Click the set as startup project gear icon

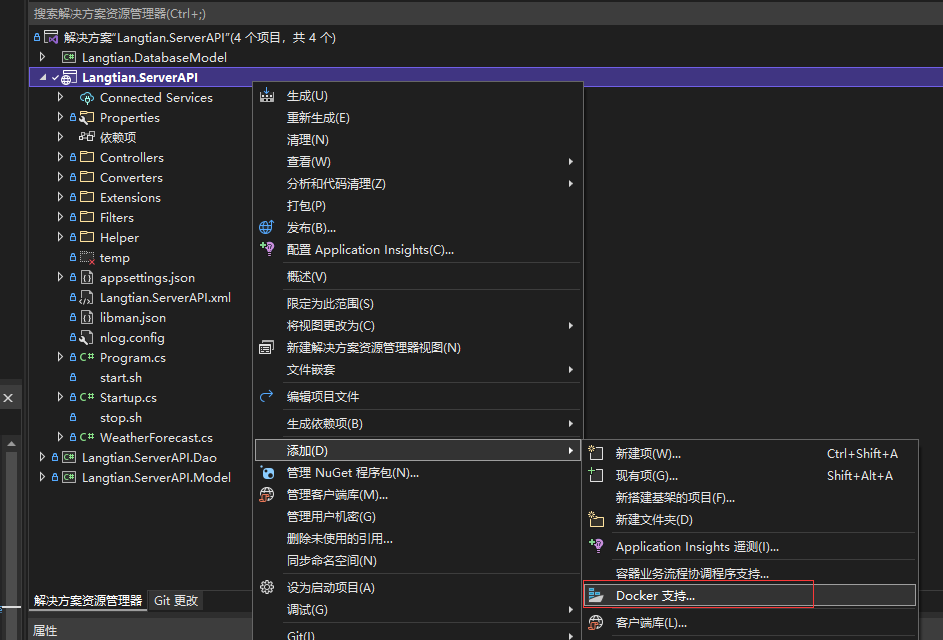267,587
